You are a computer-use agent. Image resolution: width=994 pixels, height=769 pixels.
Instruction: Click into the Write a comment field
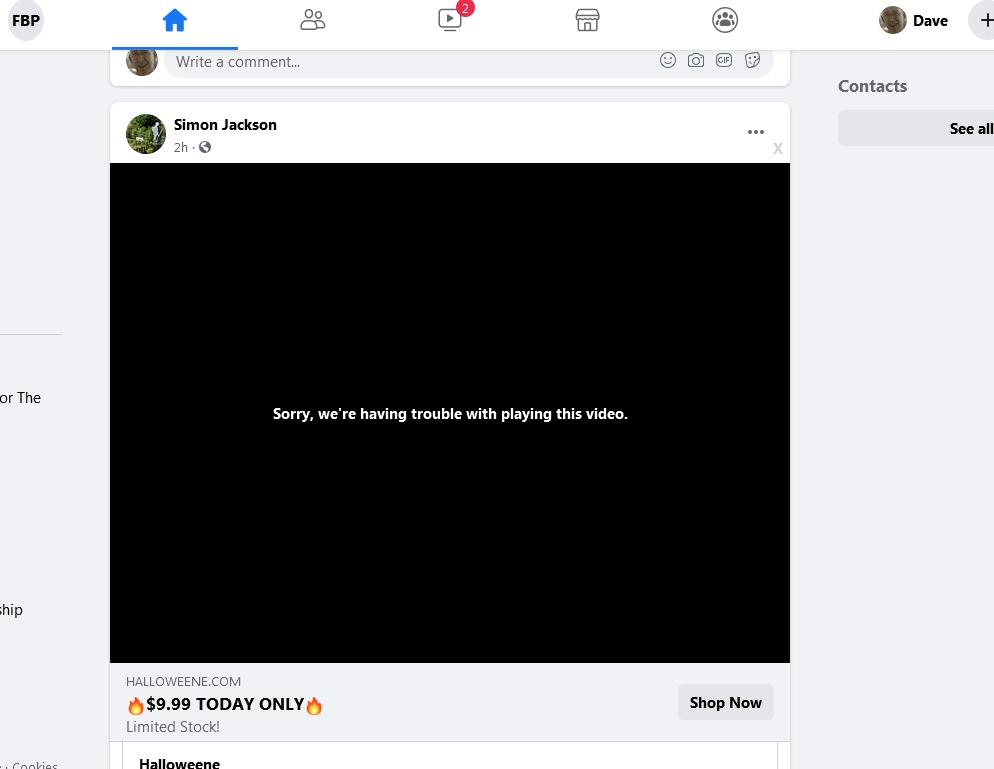tap(400, 62)
